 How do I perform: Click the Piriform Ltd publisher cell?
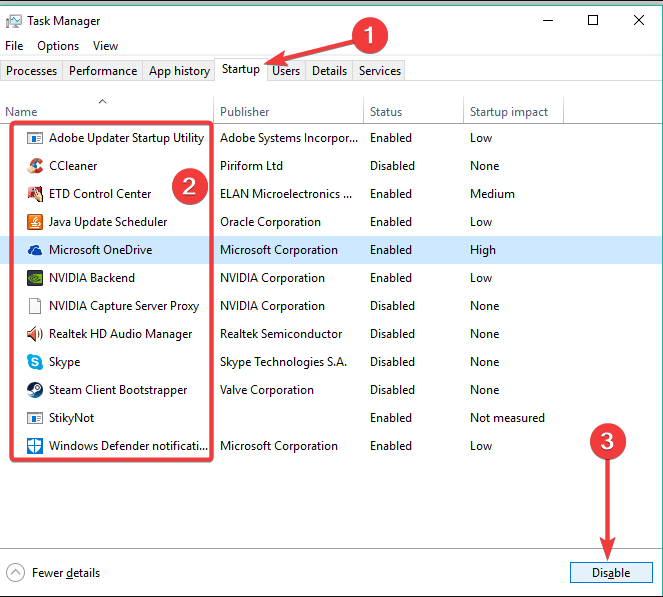coord(251,166)
